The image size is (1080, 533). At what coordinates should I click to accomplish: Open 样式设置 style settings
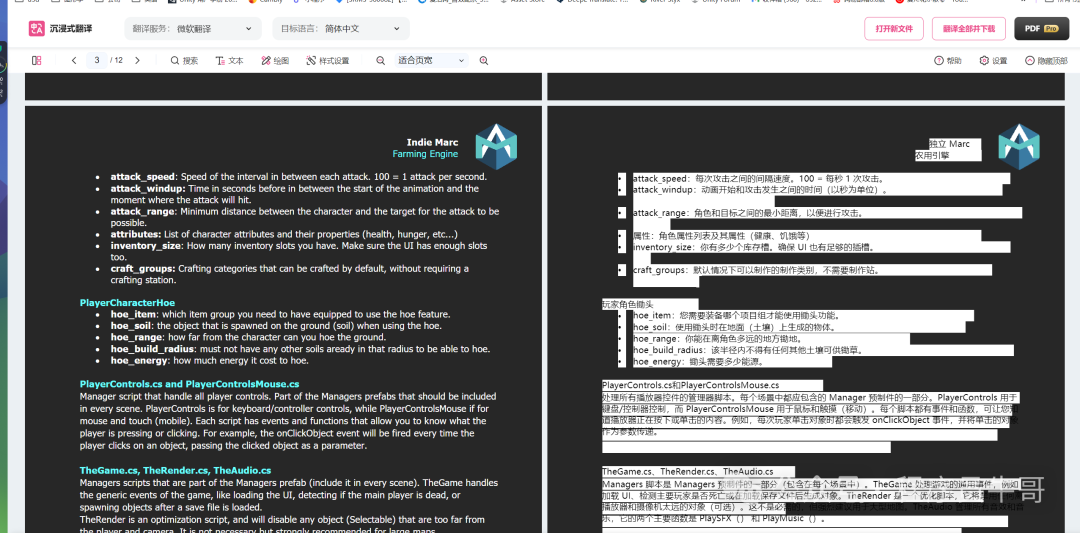click(x=328, y=61)
